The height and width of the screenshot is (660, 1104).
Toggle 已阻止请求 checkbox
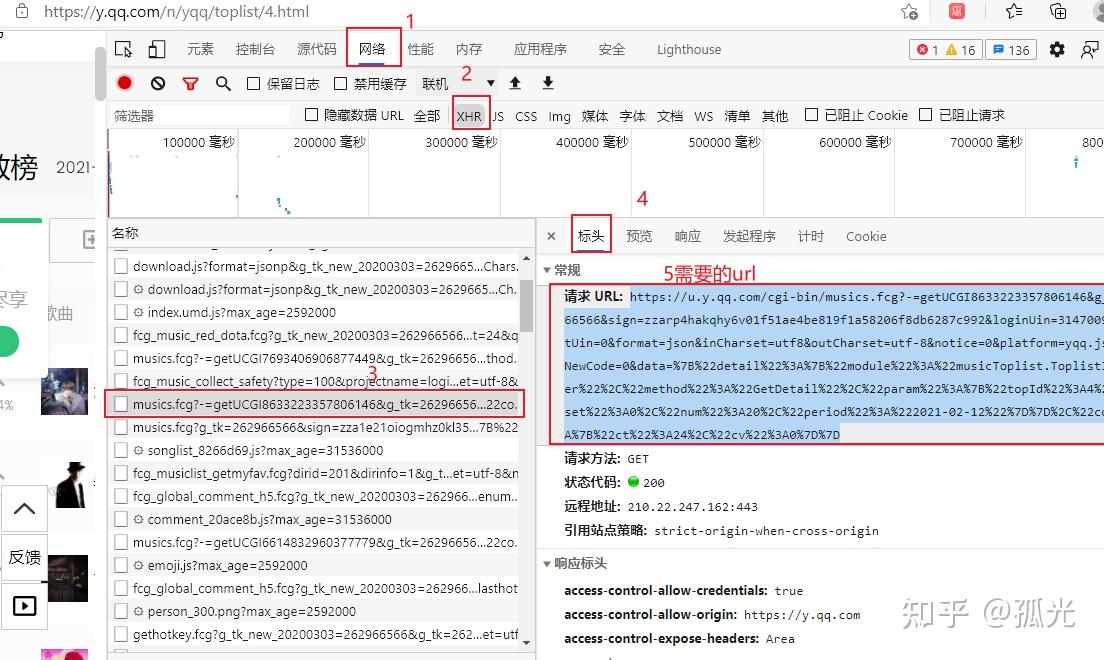[x=926, y=114]
